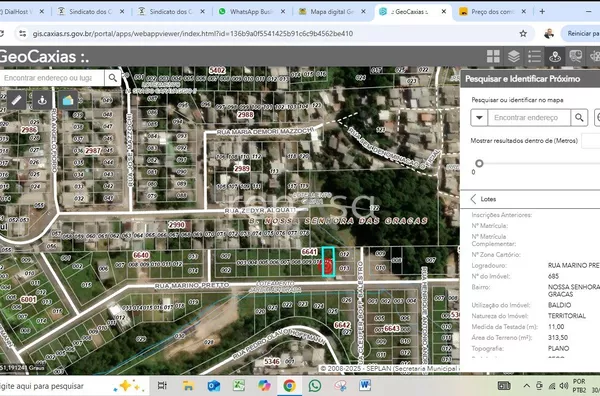Go back from Lotes details
Screen dimensions: 600x396
[x=474, y=199]
